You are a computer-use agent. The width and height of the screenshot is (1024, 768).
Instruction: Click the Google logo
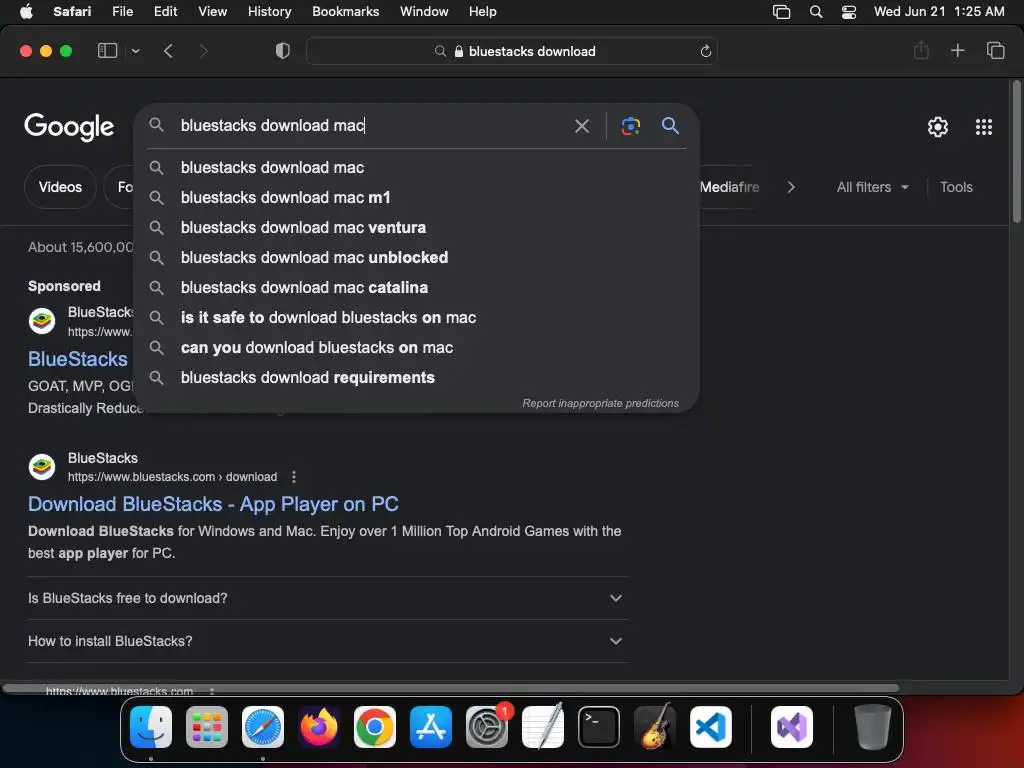[69, 127]
